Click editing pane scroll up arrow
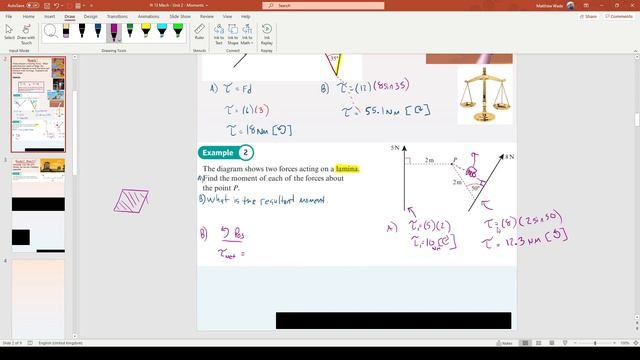 pyautogui.click(x=637, y=57)
